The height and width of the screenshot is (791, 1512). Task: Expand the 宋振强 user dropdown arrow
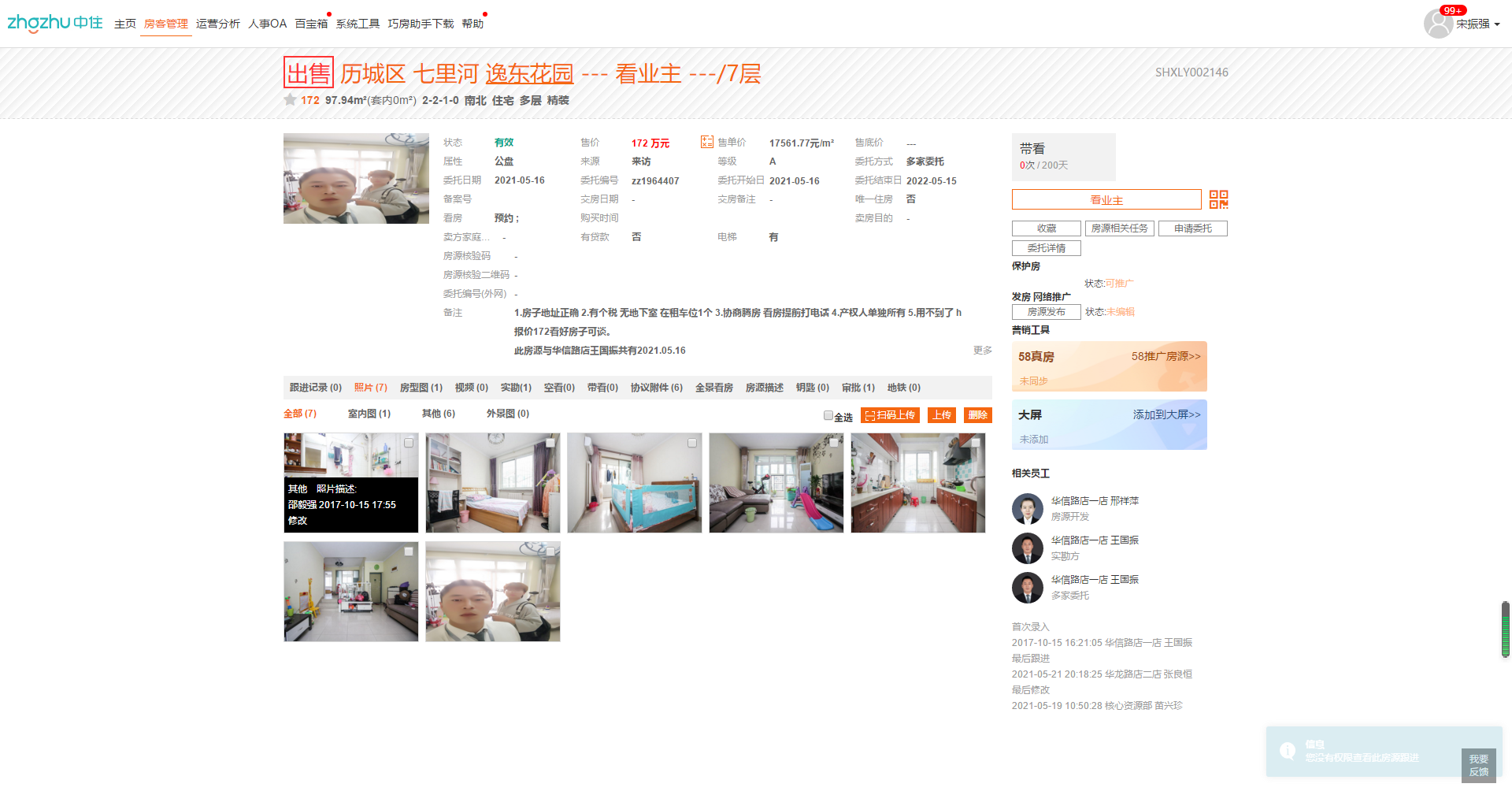click(x=1497, y=24)
